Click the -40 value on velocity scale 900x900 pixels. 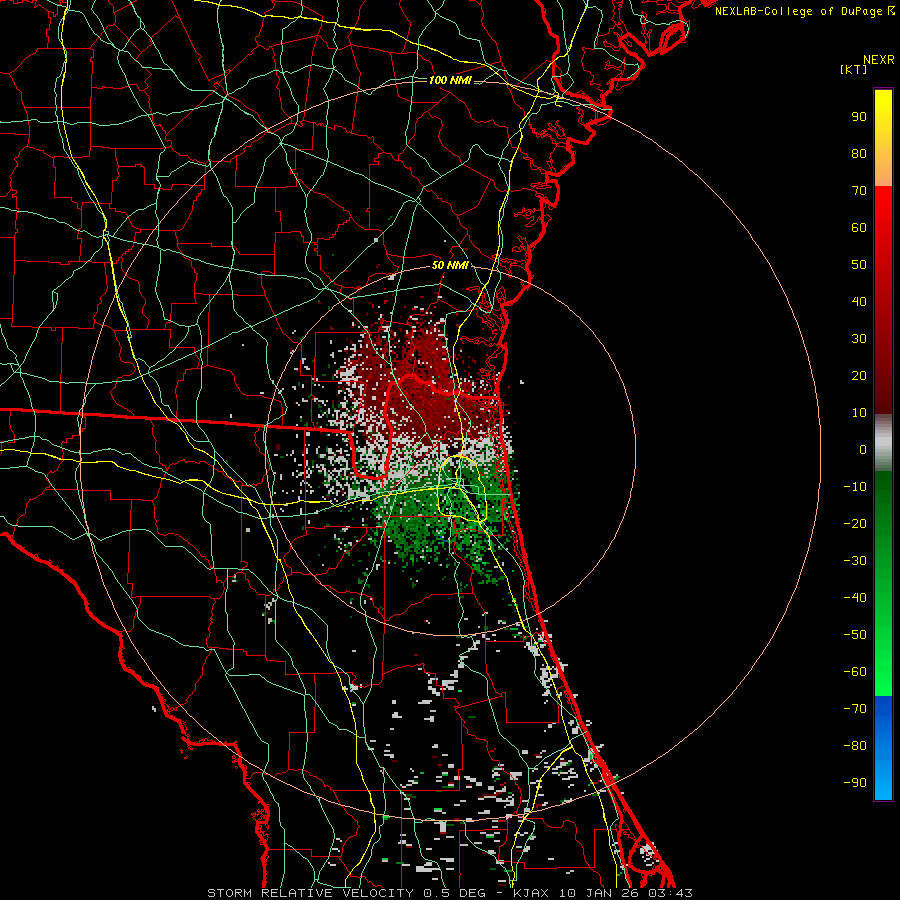855,598
